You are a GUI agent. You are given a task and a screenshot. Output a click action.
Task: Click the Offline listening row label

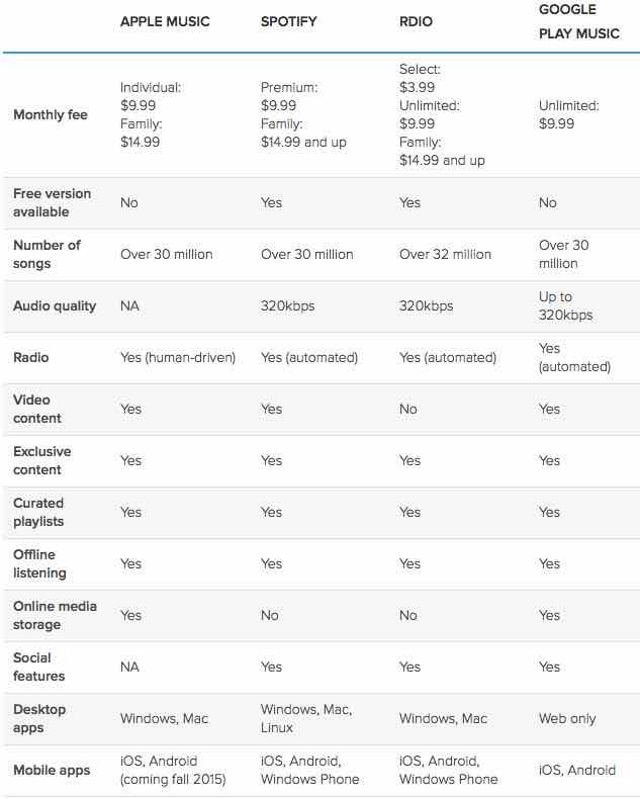point(40,564)
